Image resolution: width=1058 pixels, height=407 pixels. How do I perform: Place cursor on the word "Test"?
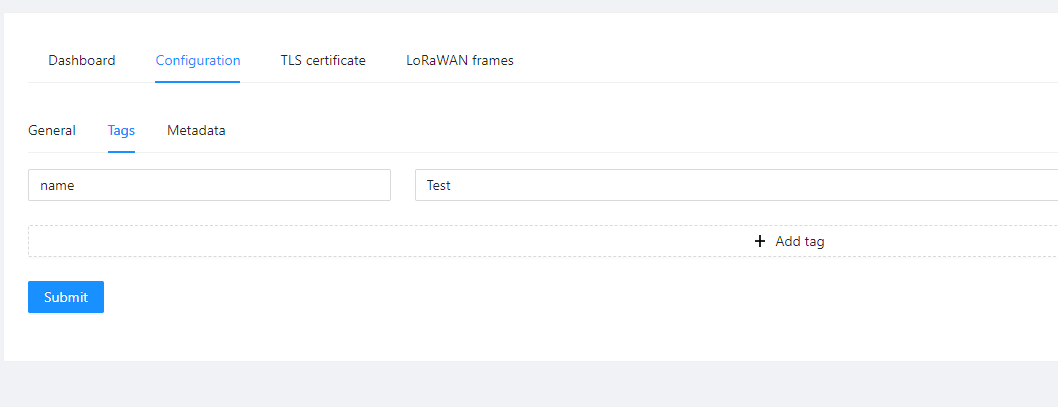(x=439, y=186)
